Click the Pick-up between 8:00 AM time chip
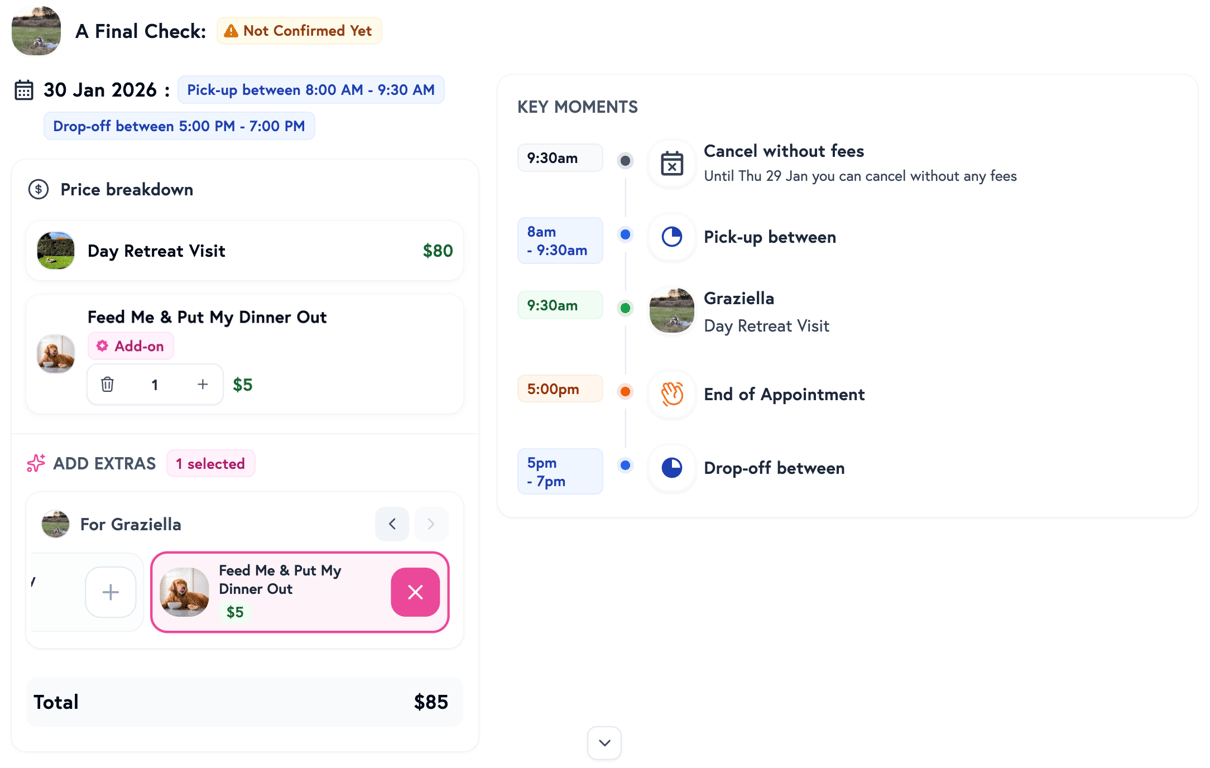Screen dimensions: 1210x768 pos(311,90)
